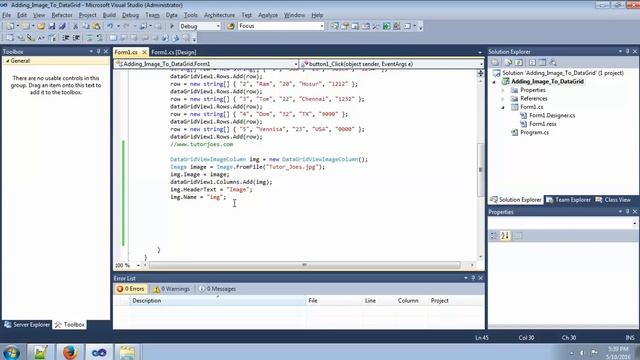Click the Increase Indent icon
The height and width of the screenshot is (360, 640).
(x=76, y=38)
